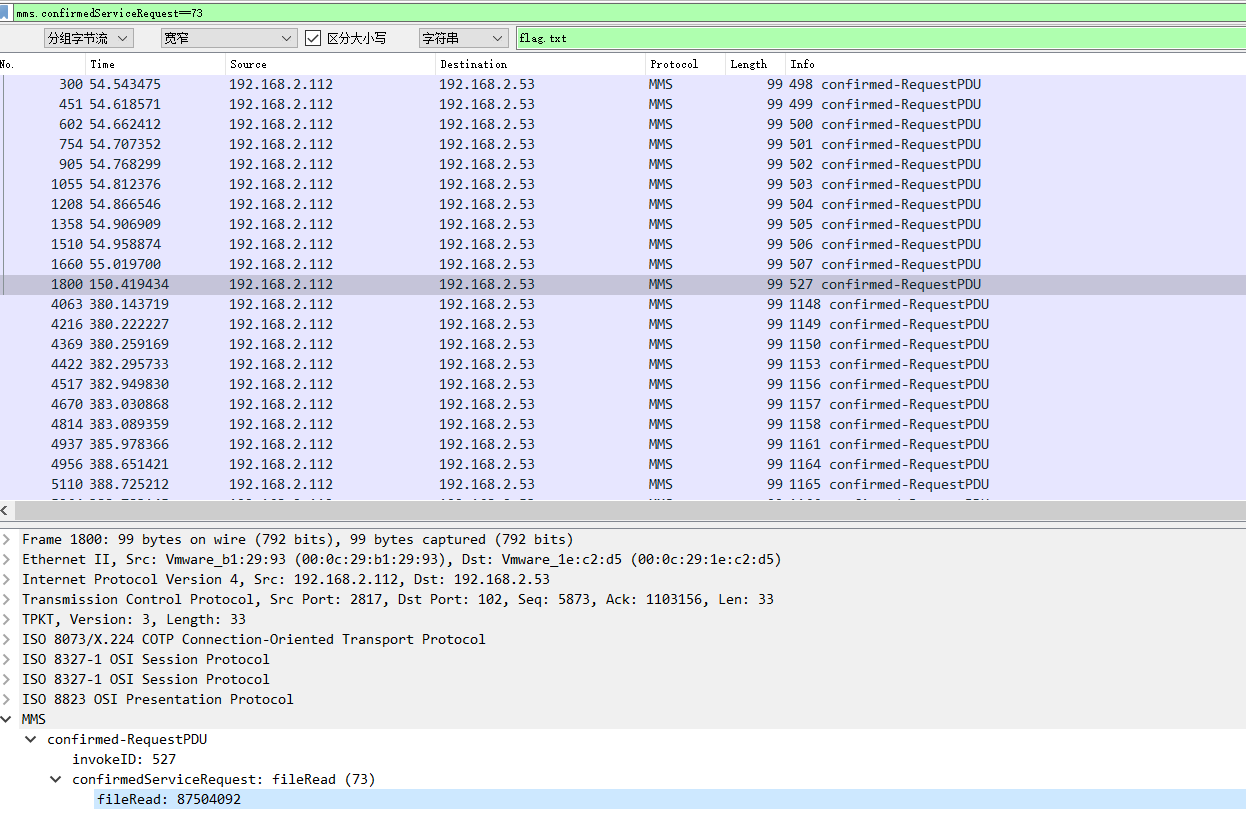
Task: Select packet number 1510
Action: tap(623, 244)
